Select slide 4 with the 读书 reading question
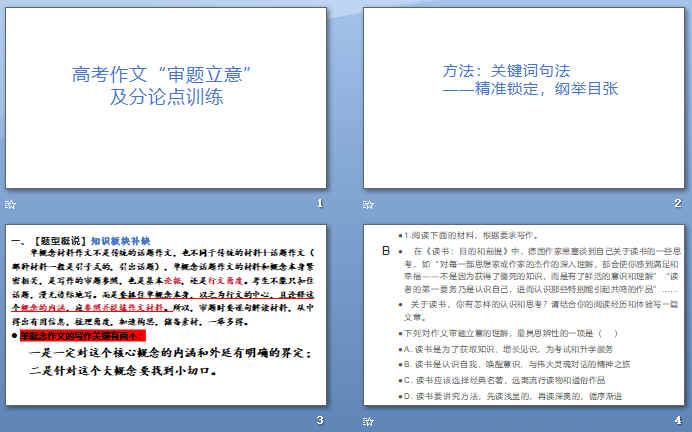Image resolution: width=692 pixels, height=432 pixels. [524, 315]
